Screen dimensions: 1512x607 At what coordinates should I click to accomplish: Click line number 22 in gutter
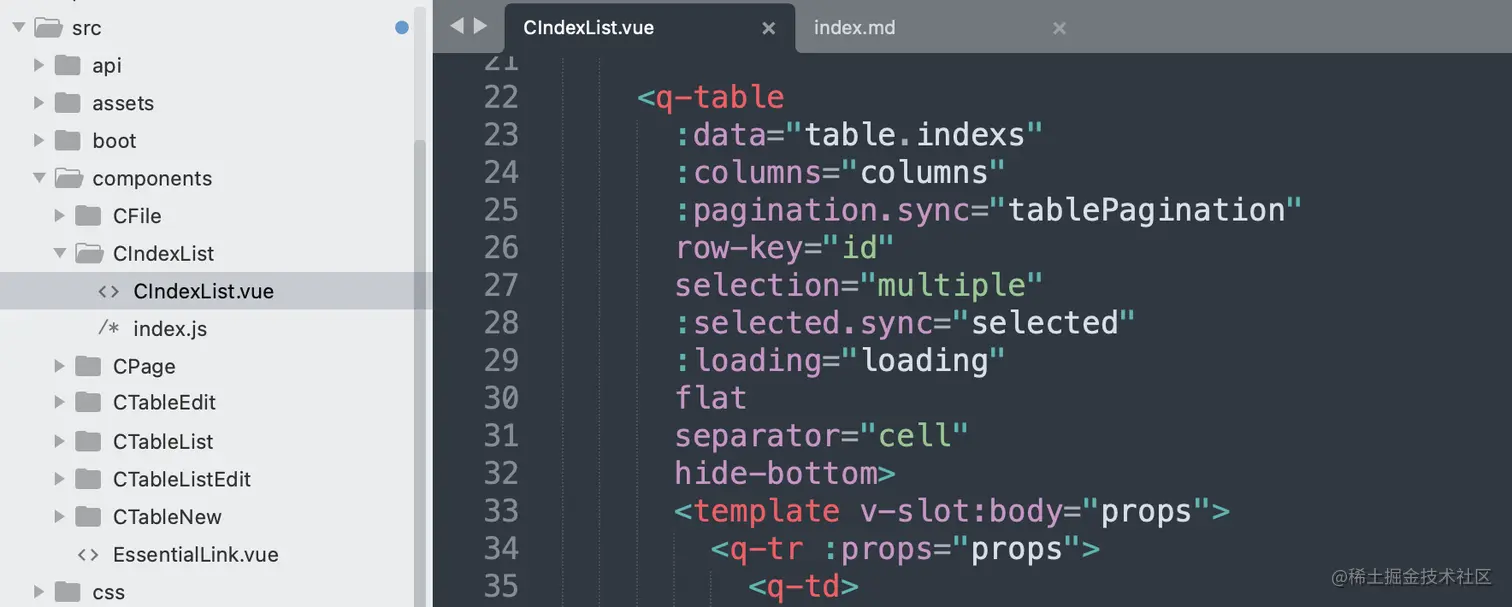pyautogui.click(x=501, y=97)
